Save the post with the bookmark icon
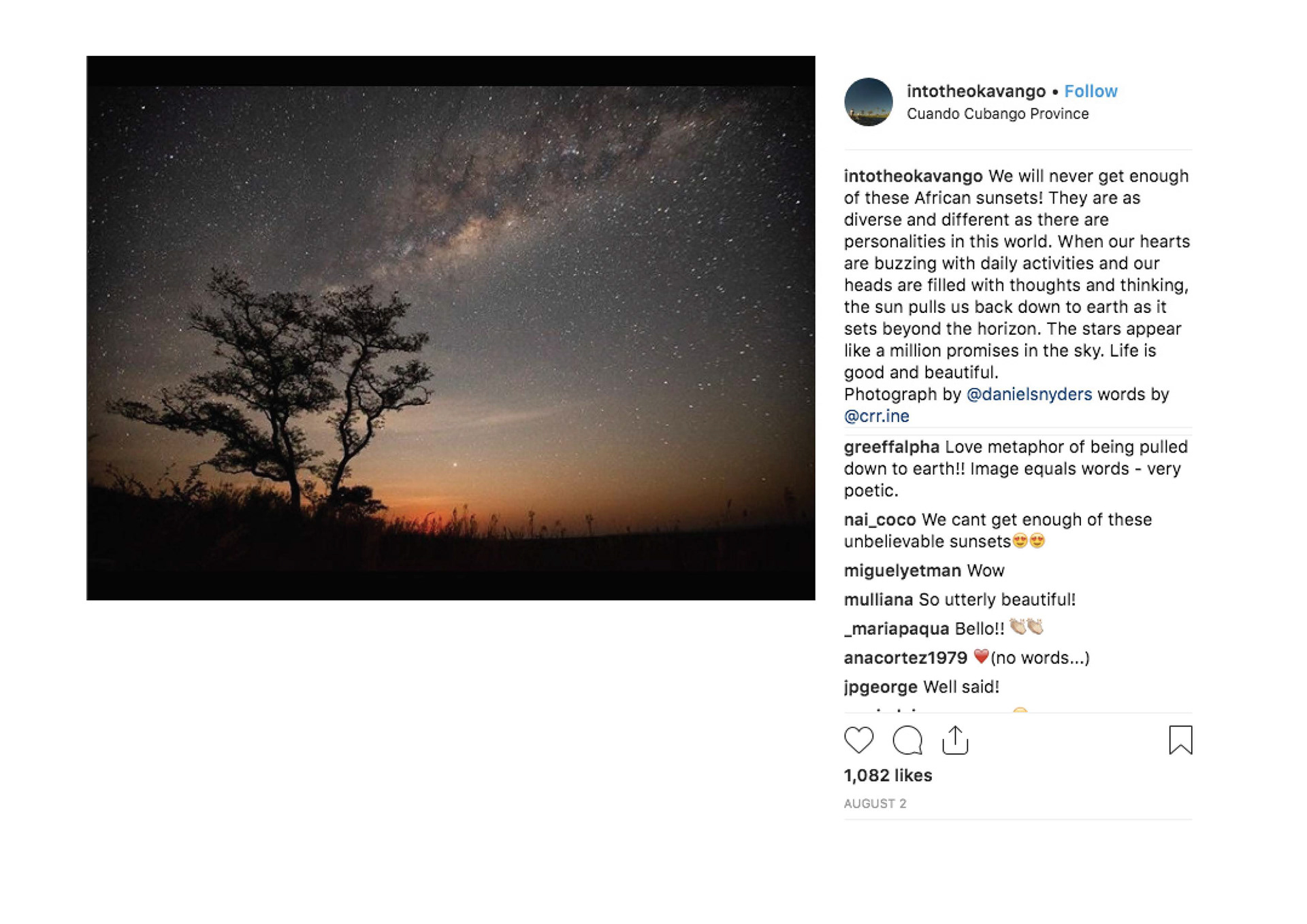Screen dimensions: 1307x924 tap(1180, 740)
